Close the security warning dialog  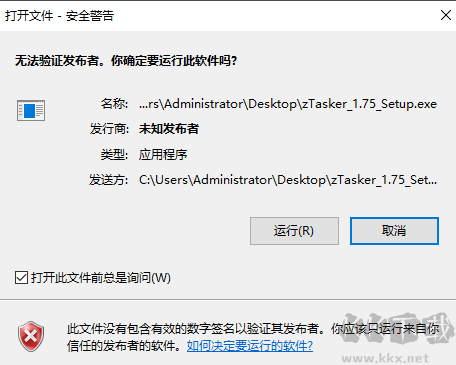446,15
